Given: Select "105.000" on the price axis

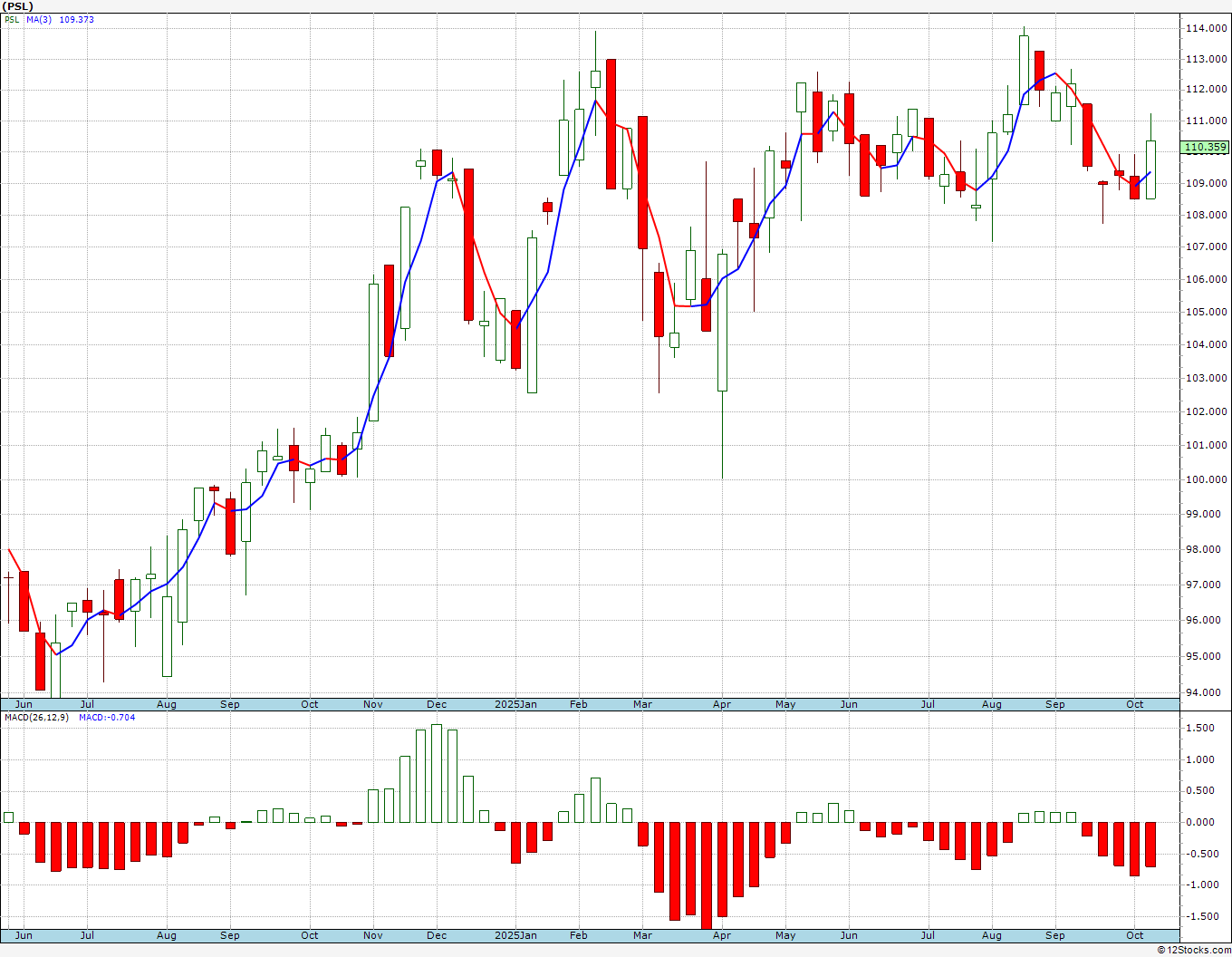Looking at the screenshot, I should click(x=1206, y=312).
